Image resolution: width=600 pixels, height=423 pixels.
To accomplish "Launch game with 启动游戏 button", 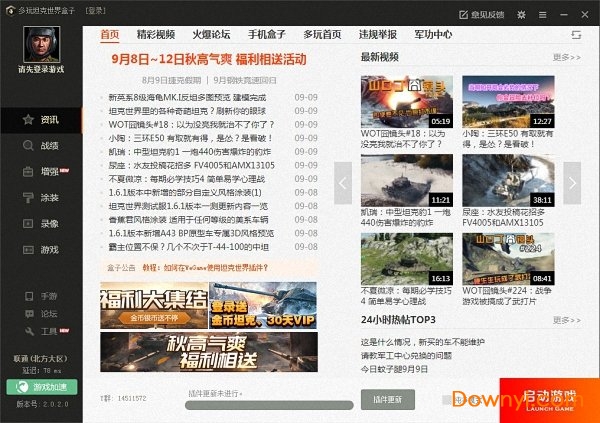I will pos(549,400).
